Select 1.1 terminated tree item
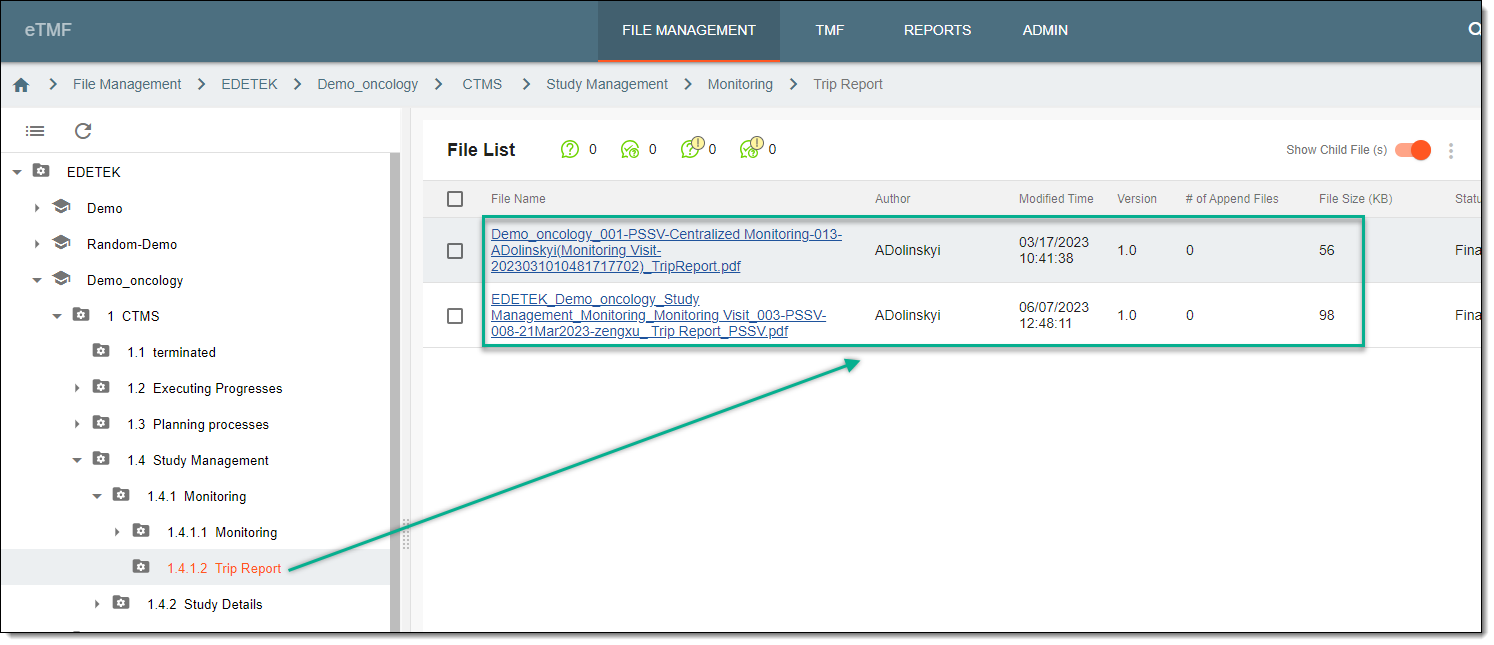The height and width of the screenshot is (645, 1494). [171, 352]
